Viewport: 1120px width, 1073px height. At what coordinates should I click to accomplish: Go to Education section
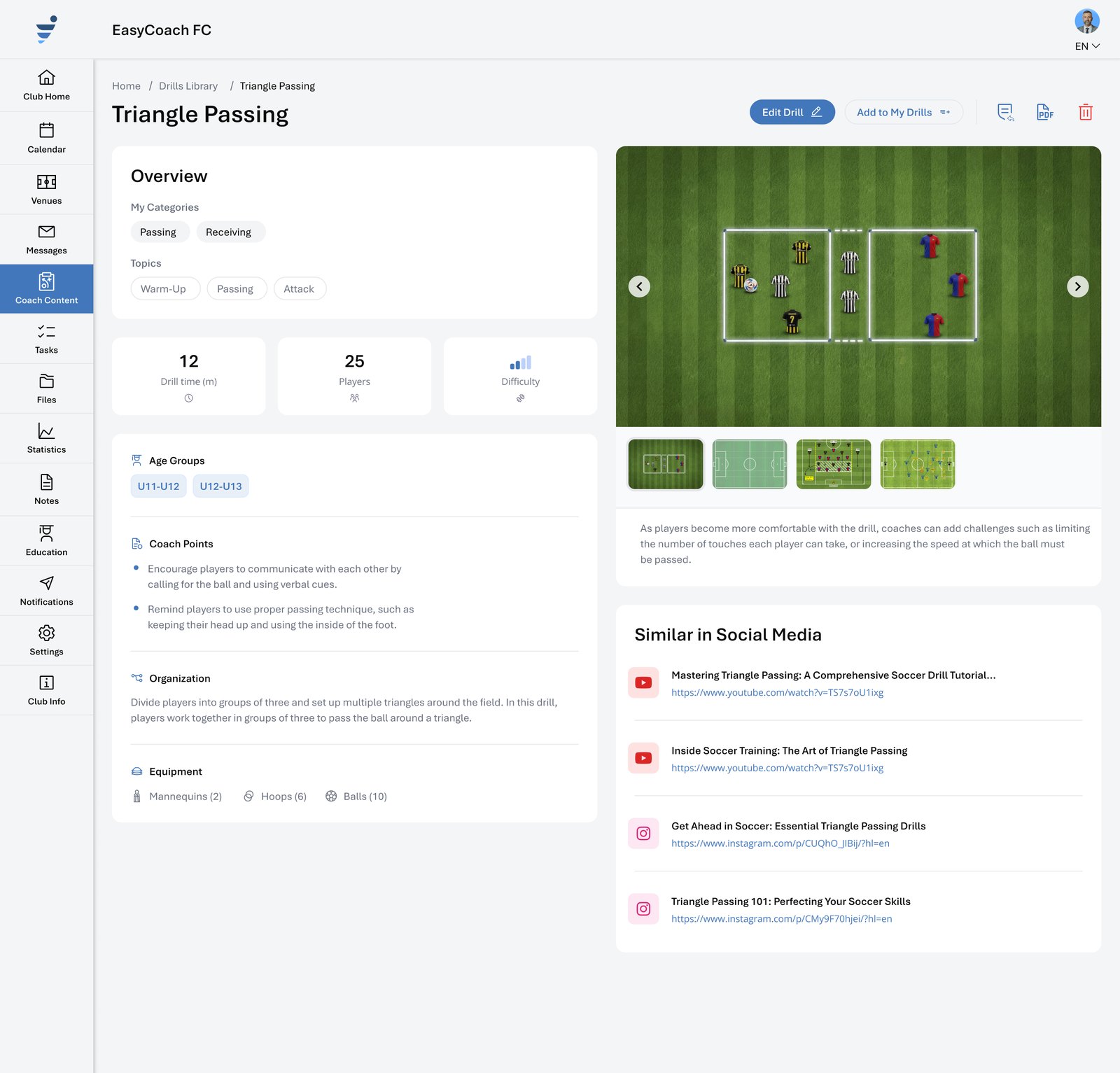[46, 541]
